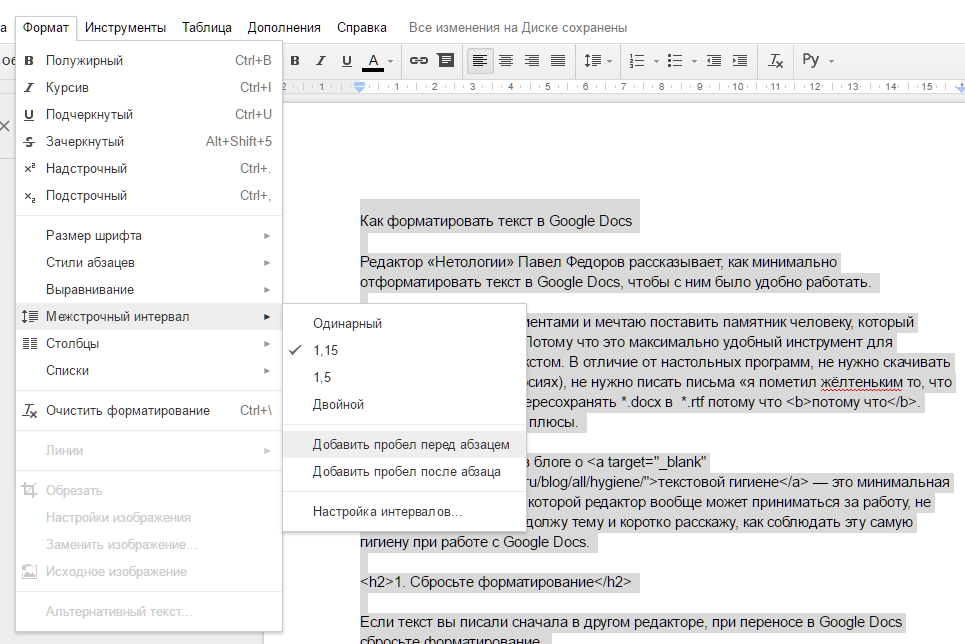This screenshot has width=965, height=644.
Task: Toggle underline formatting
Action: click(x=346, y=60)
